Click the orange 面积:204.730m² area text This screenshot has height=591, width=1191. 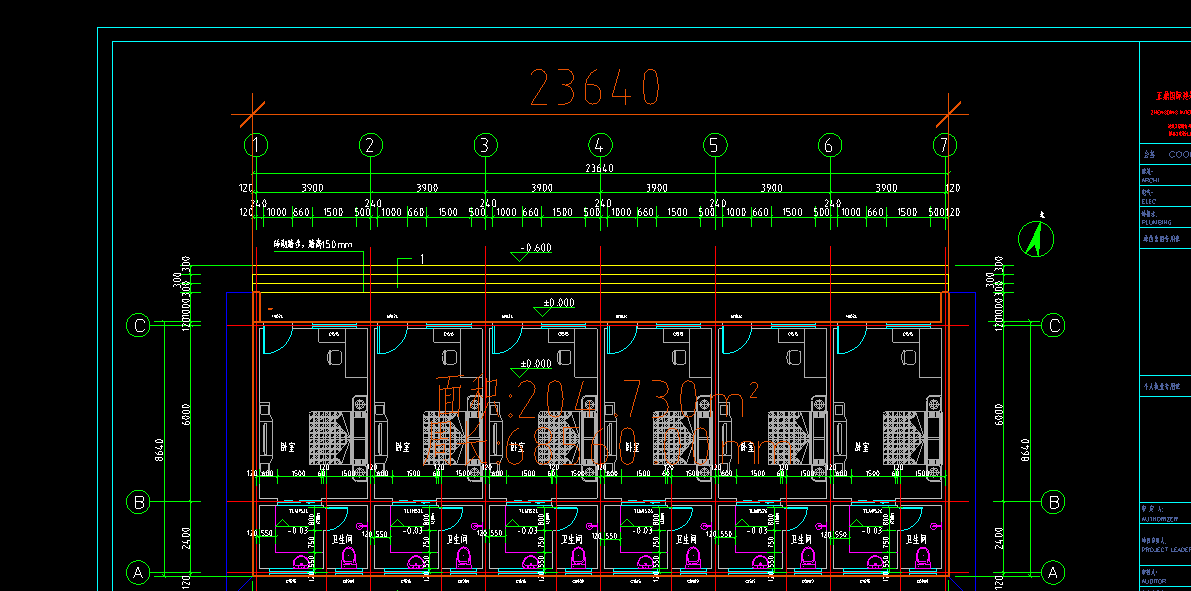click(x=596, y=398)
